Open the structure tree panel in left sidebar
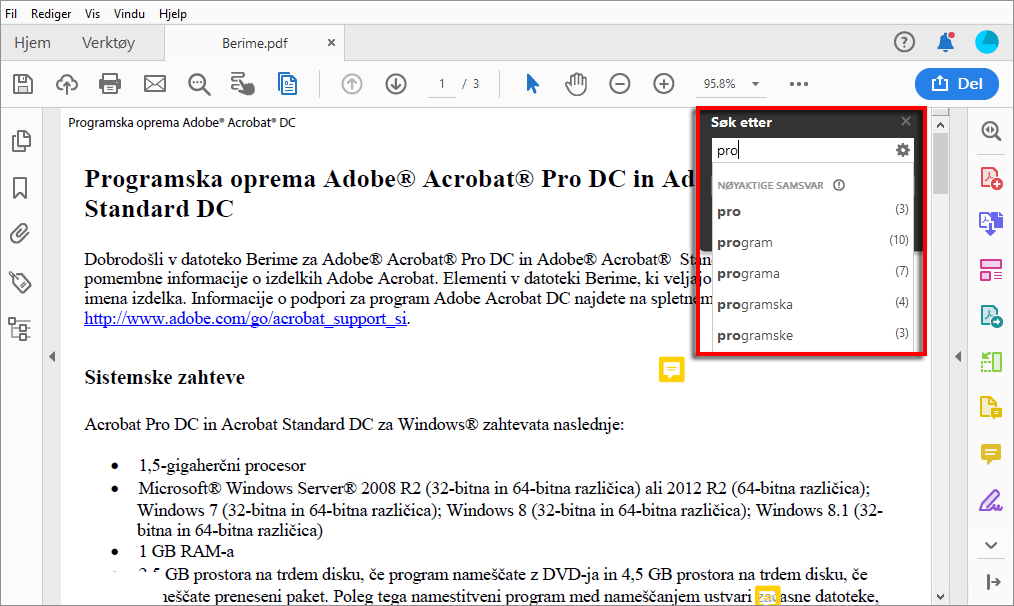The image size is (1014, 606). click(19, 329)
